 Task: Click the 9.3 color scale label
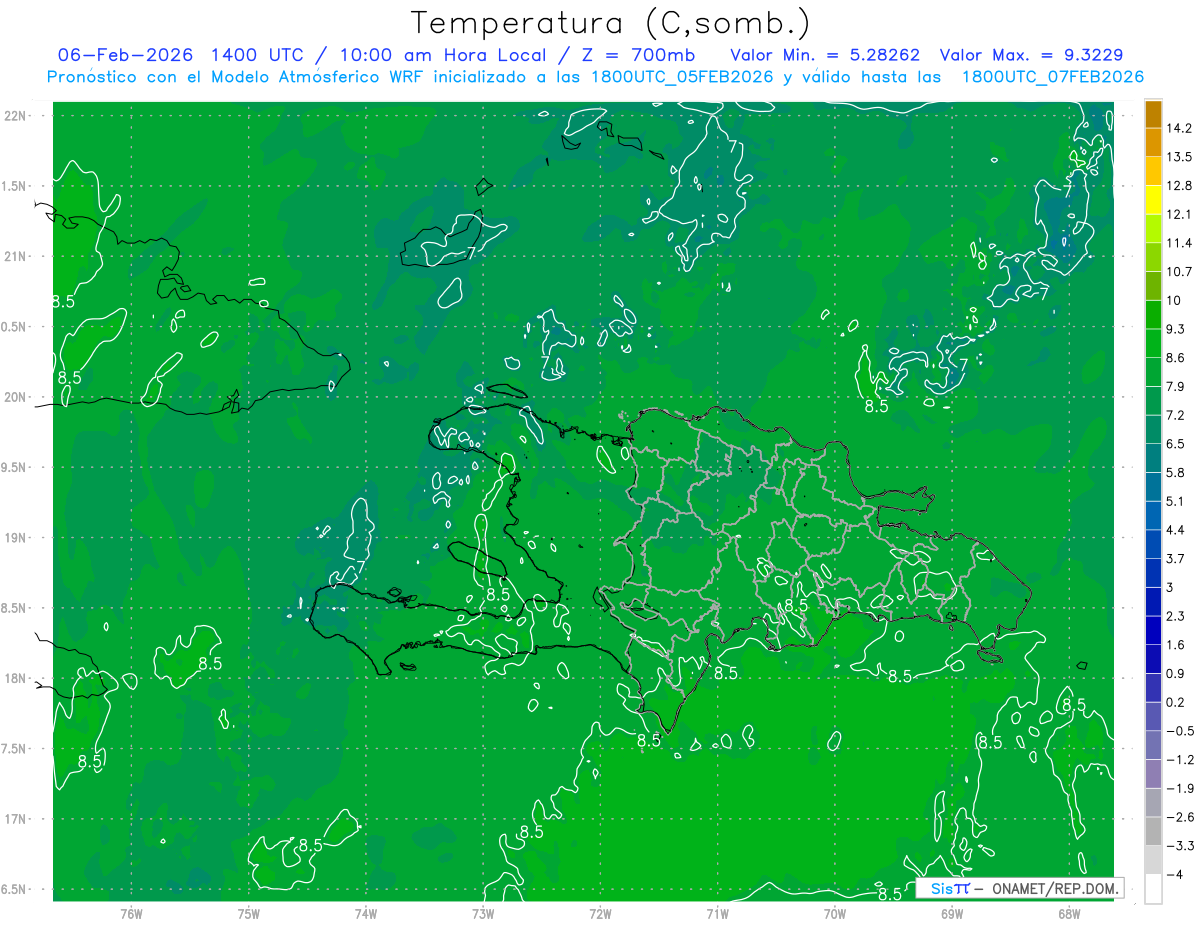pos(1176,328)
